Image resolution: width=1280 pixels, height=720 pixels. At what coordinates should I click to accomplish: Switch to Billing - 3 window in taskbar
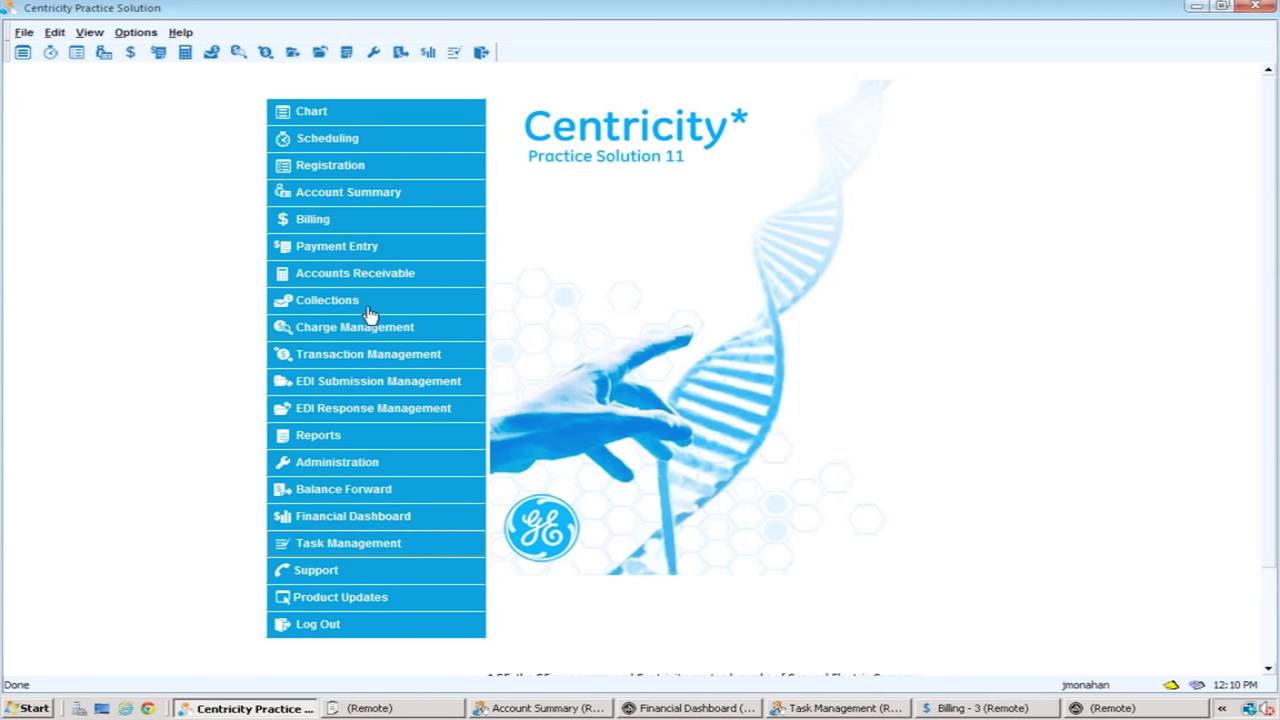pos(986,708)
